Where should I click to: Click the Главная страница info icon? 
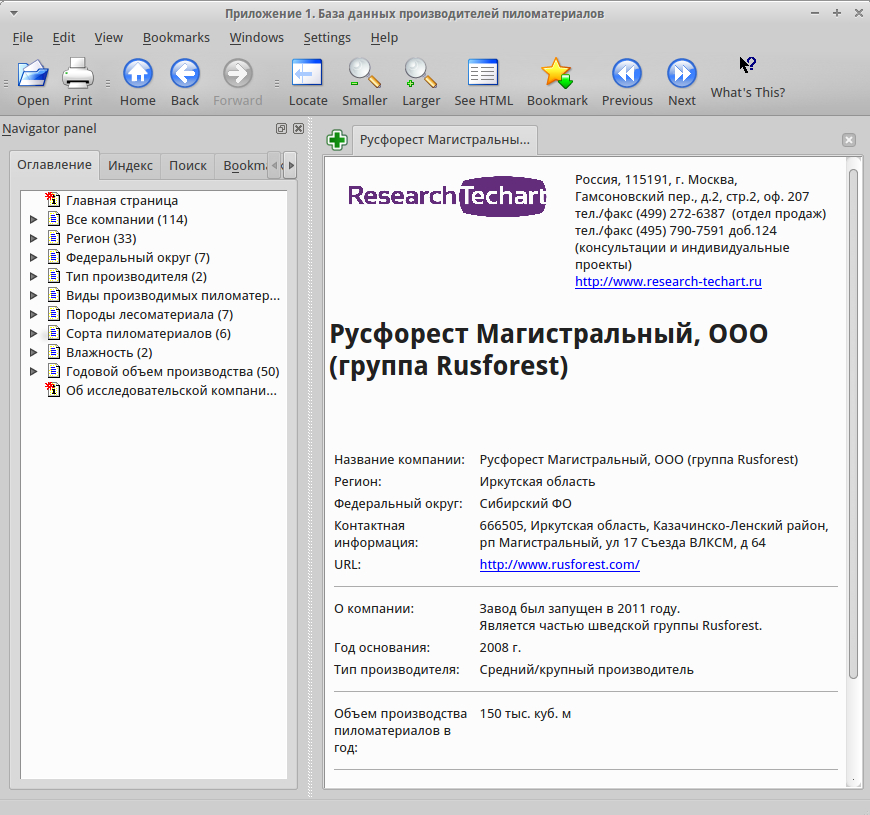tap(53, 199)
